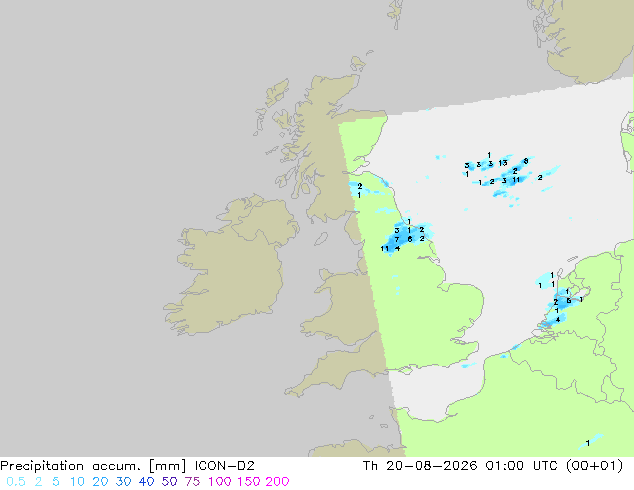634x490 pixels.
Task: Click the 75 mm legend value
Action: tap(192, 482)
